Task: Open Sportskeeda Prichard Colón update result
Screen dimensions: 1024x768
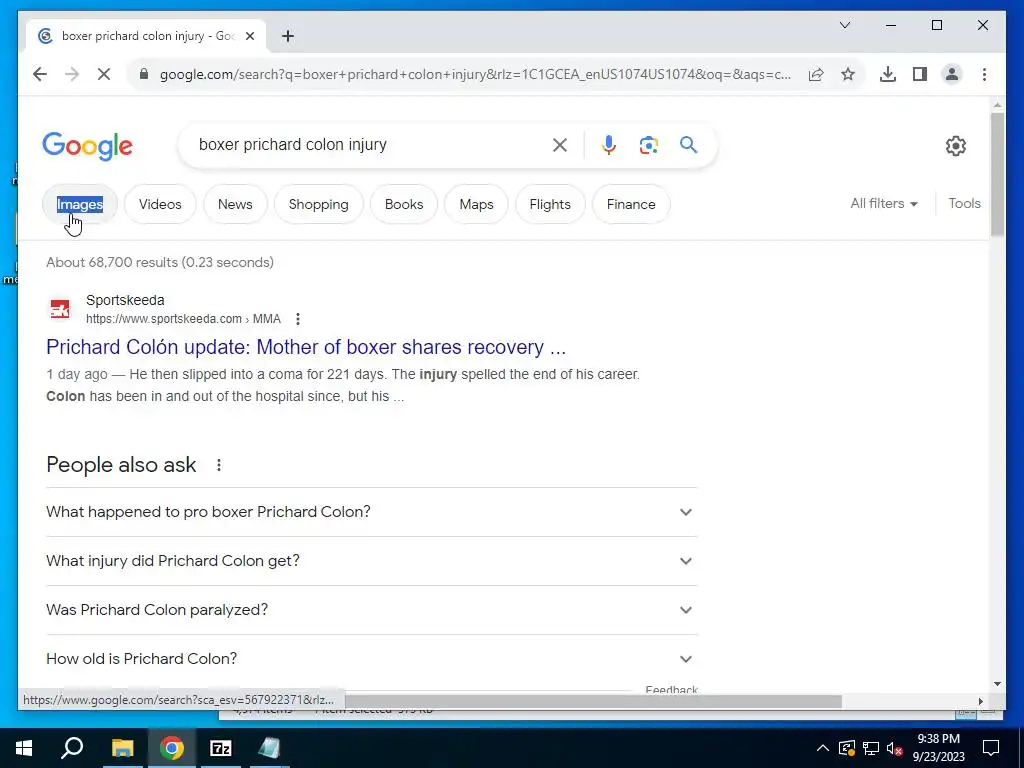Action: (306, 347)
